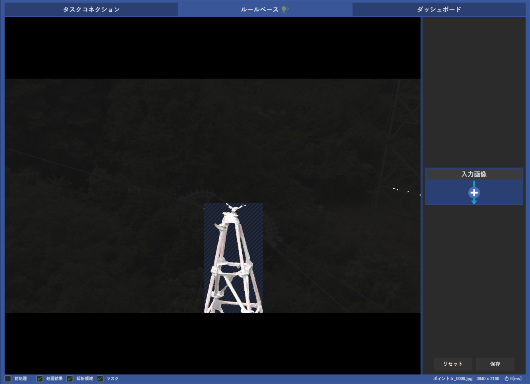Click the cyan down arrow below the plus
Screen dimensions: 530x384
click(x=474, y=201)
